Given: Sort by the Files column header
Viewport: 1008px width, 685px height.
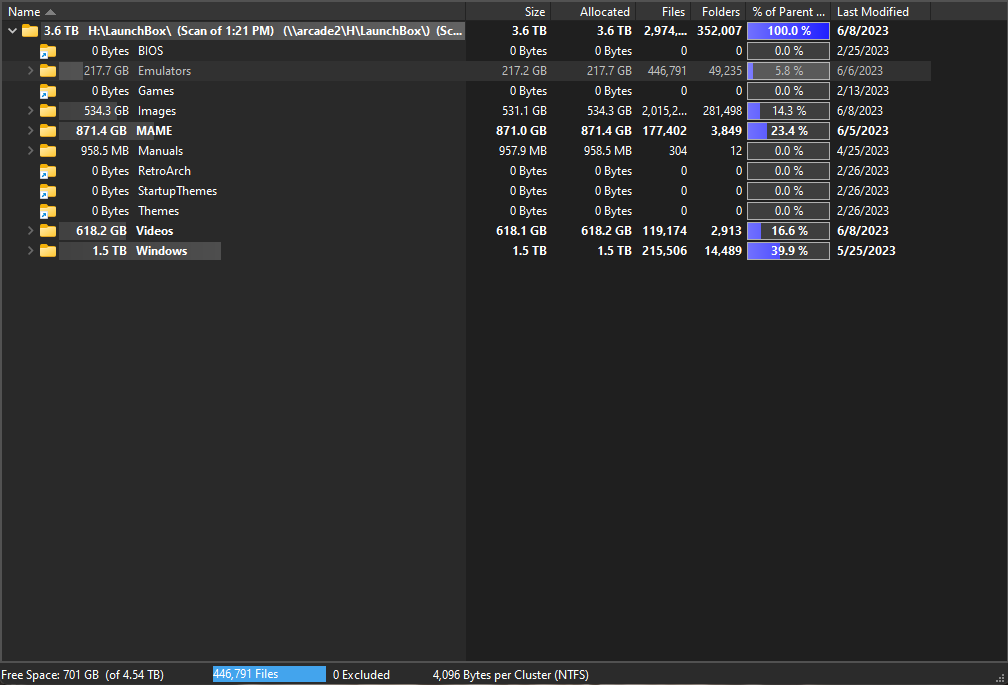Looking at the screenshot, I should (x=663, y=12).
